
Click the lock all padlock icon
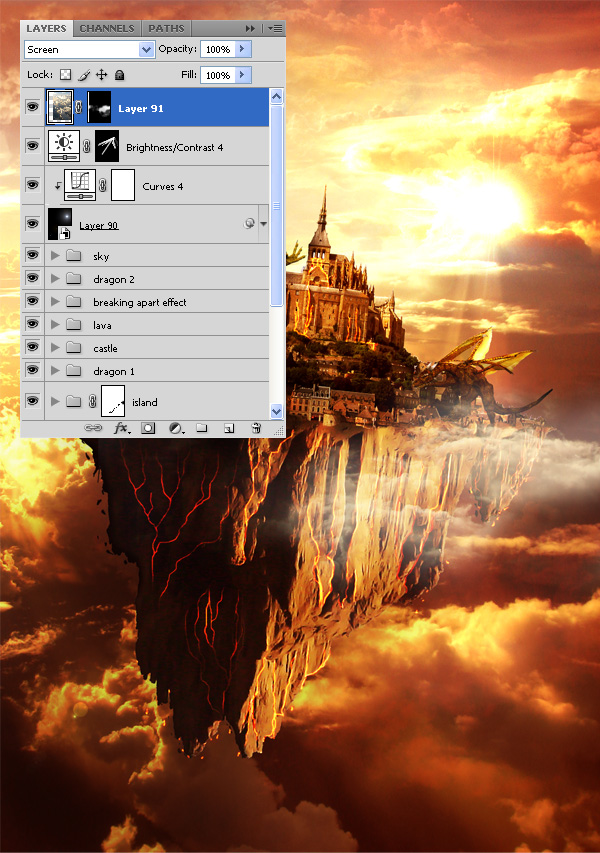pyautogui.click(x=120, y=75)
